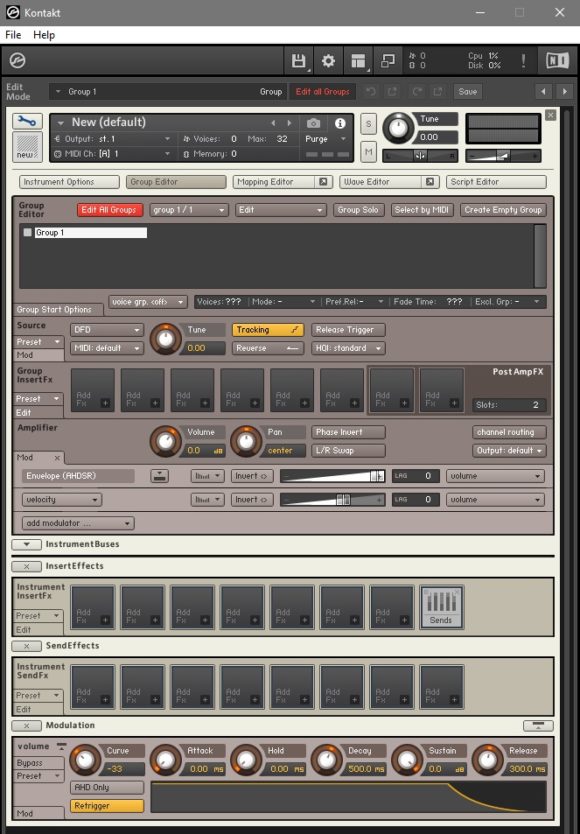Click the next arrow in Edit Mode bar
This screenshot has width=580, height=834.
pyautogui.click(x=565, y=91)
